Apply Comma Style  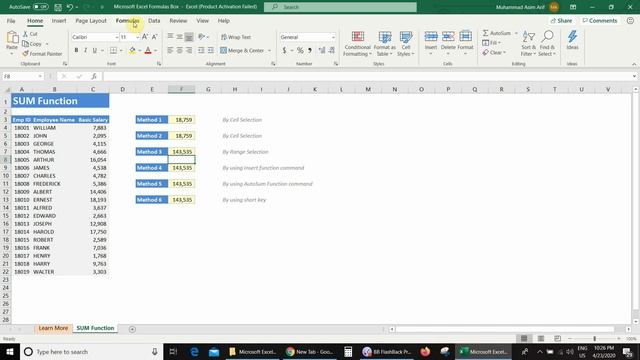[310, 50]
